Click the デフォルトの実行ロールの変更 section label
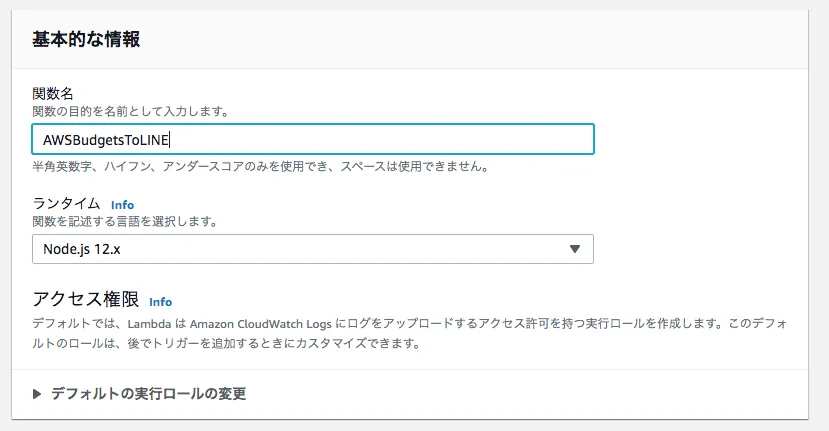Image resolution: width=829 pixels, height=431 pixels. coord(148,394)
